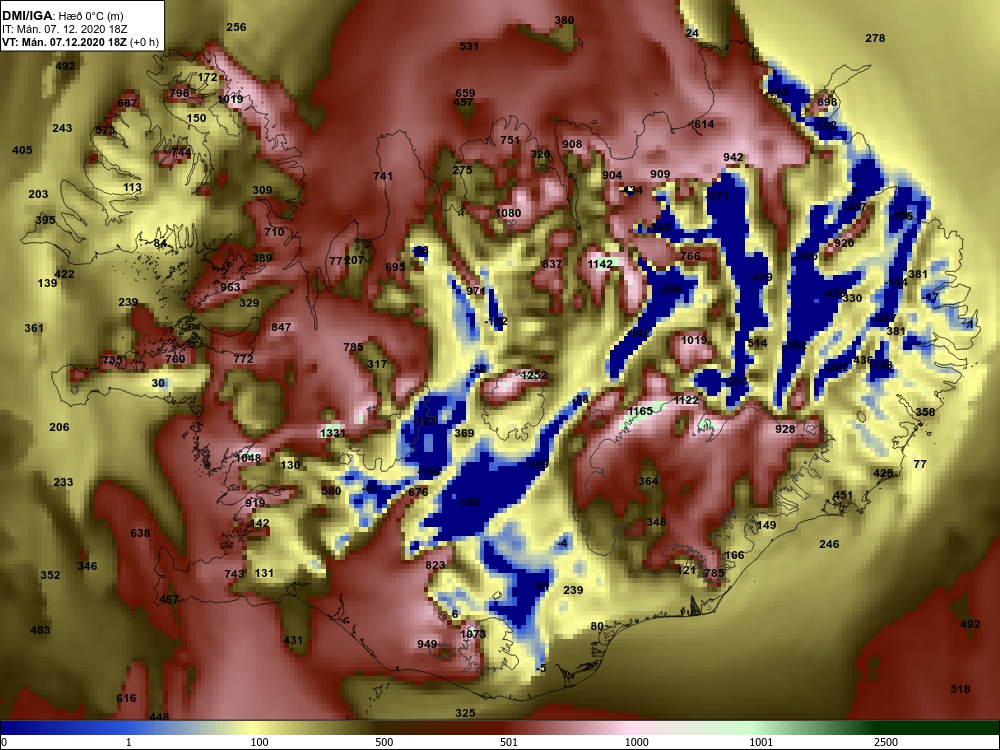1000x750 pixels.
Task: Click the map value '278'
Action: tap(875, 38)
